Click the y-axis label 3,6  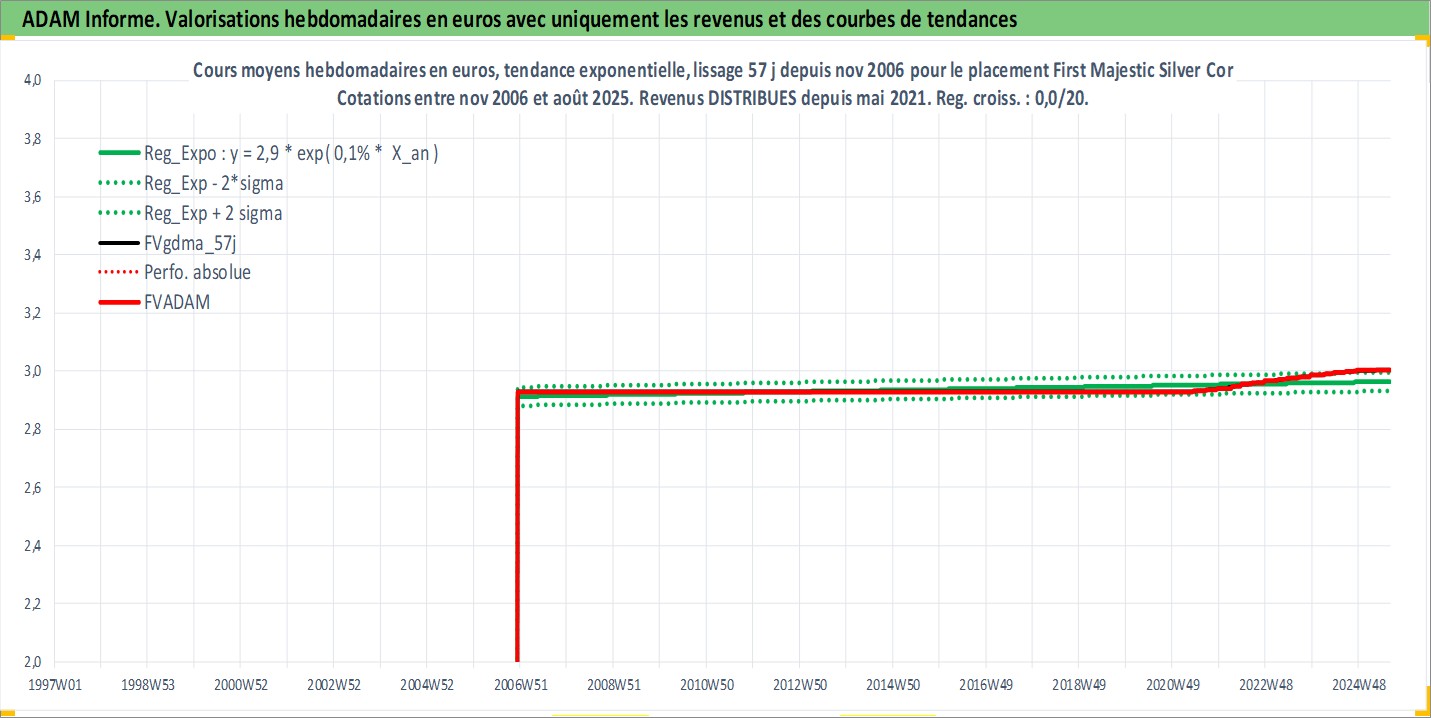[30, 197]
